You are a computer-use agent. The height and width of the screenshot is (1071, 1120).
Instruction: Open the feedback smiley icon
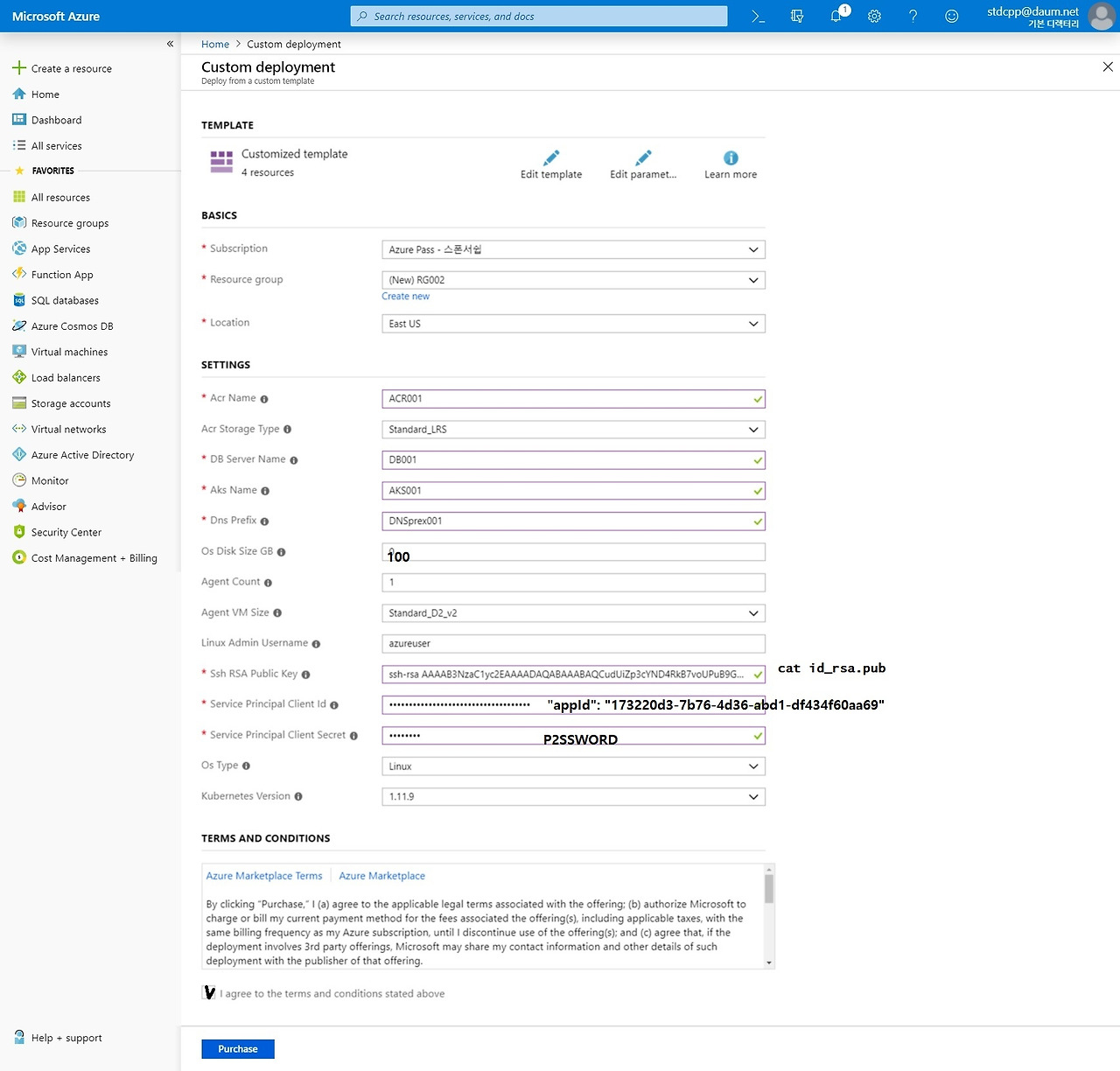click(952, 17)
